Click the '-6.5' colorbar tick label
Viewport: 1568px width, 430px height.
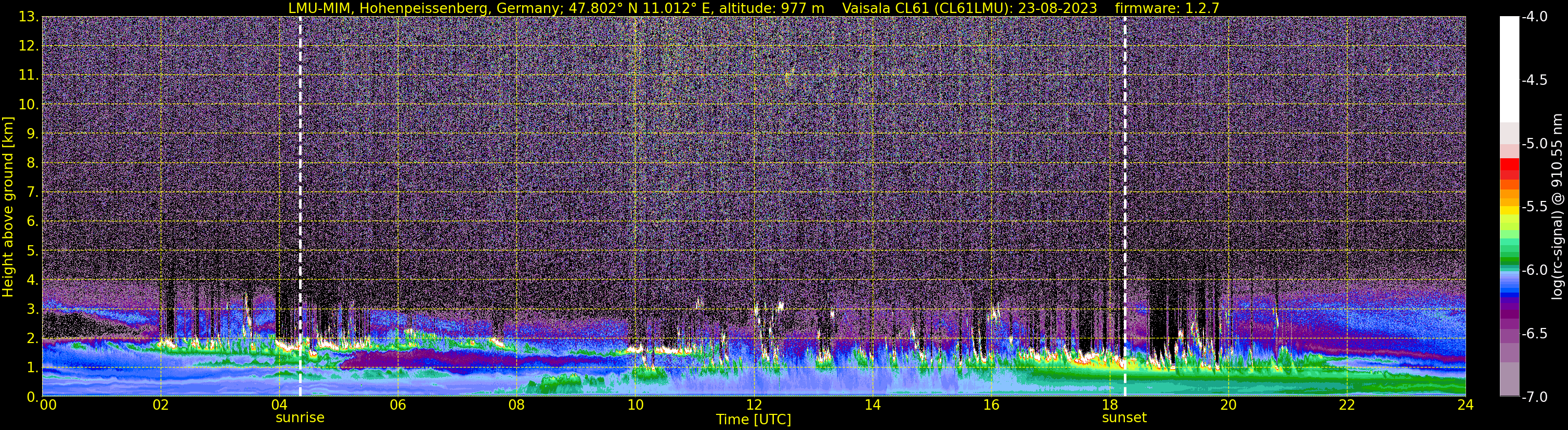click(1535, 334)
